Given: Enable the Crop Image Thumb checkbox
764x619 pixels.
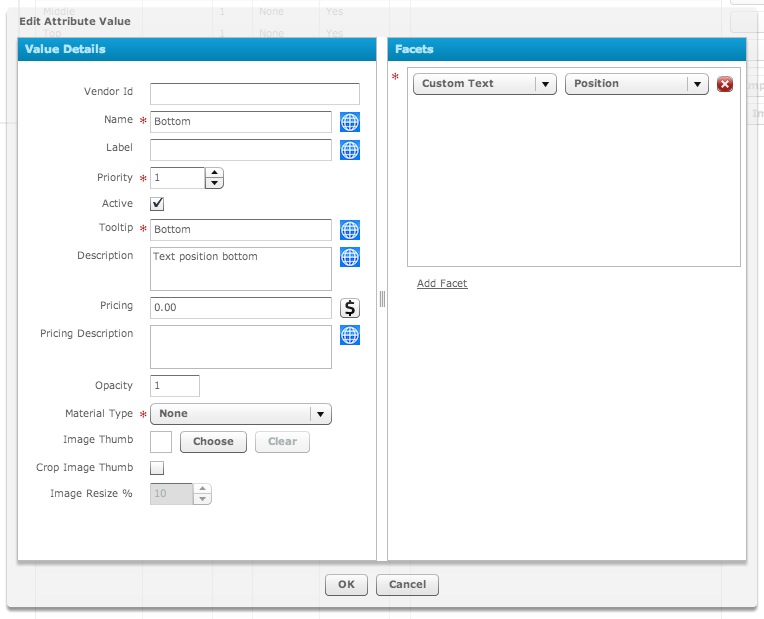Looking at the screenshot, I should click(x=157, y=468).
